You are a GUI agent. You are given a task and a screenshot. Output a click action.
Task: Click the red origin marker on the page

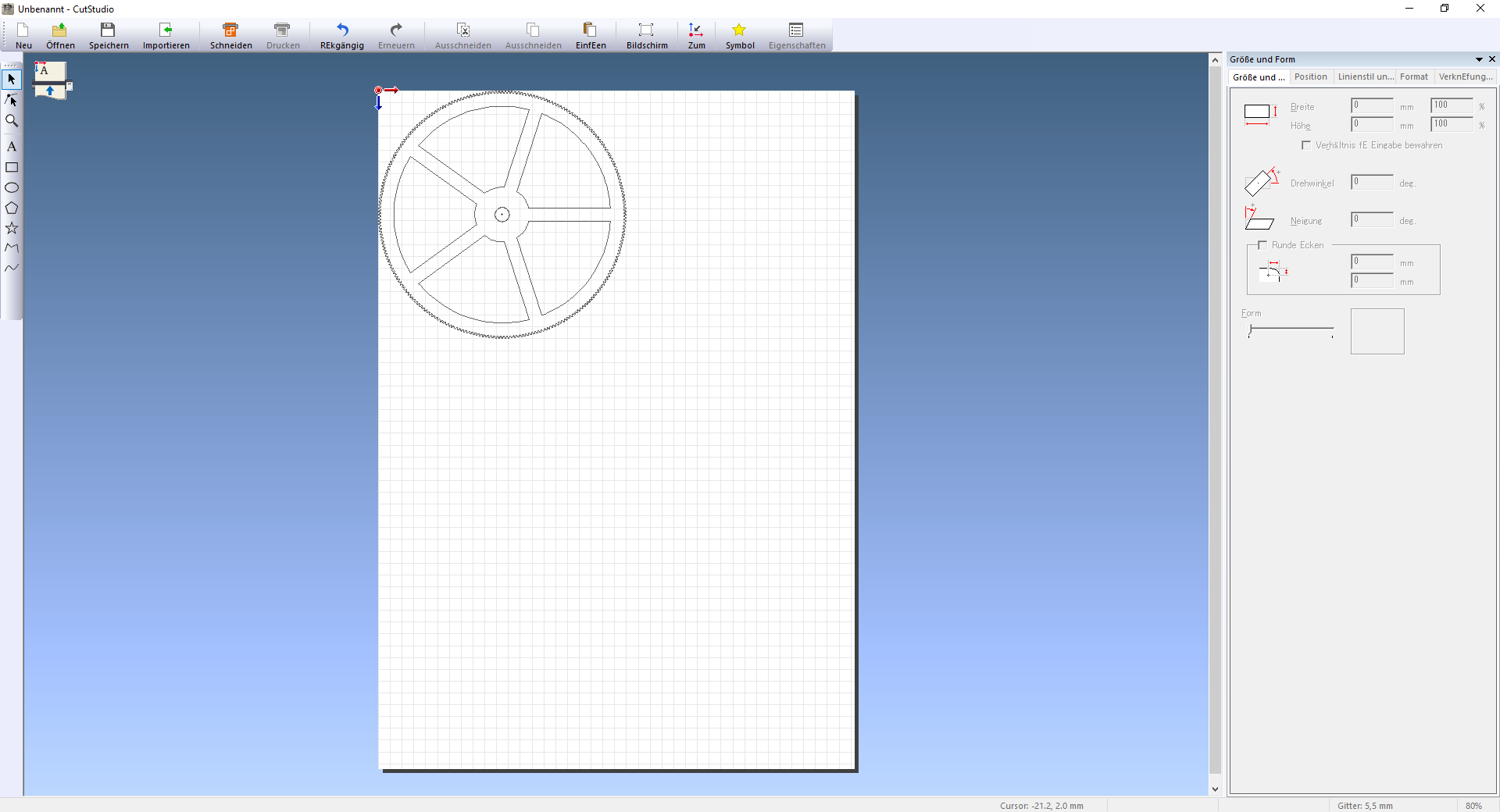tap(379, 91)
